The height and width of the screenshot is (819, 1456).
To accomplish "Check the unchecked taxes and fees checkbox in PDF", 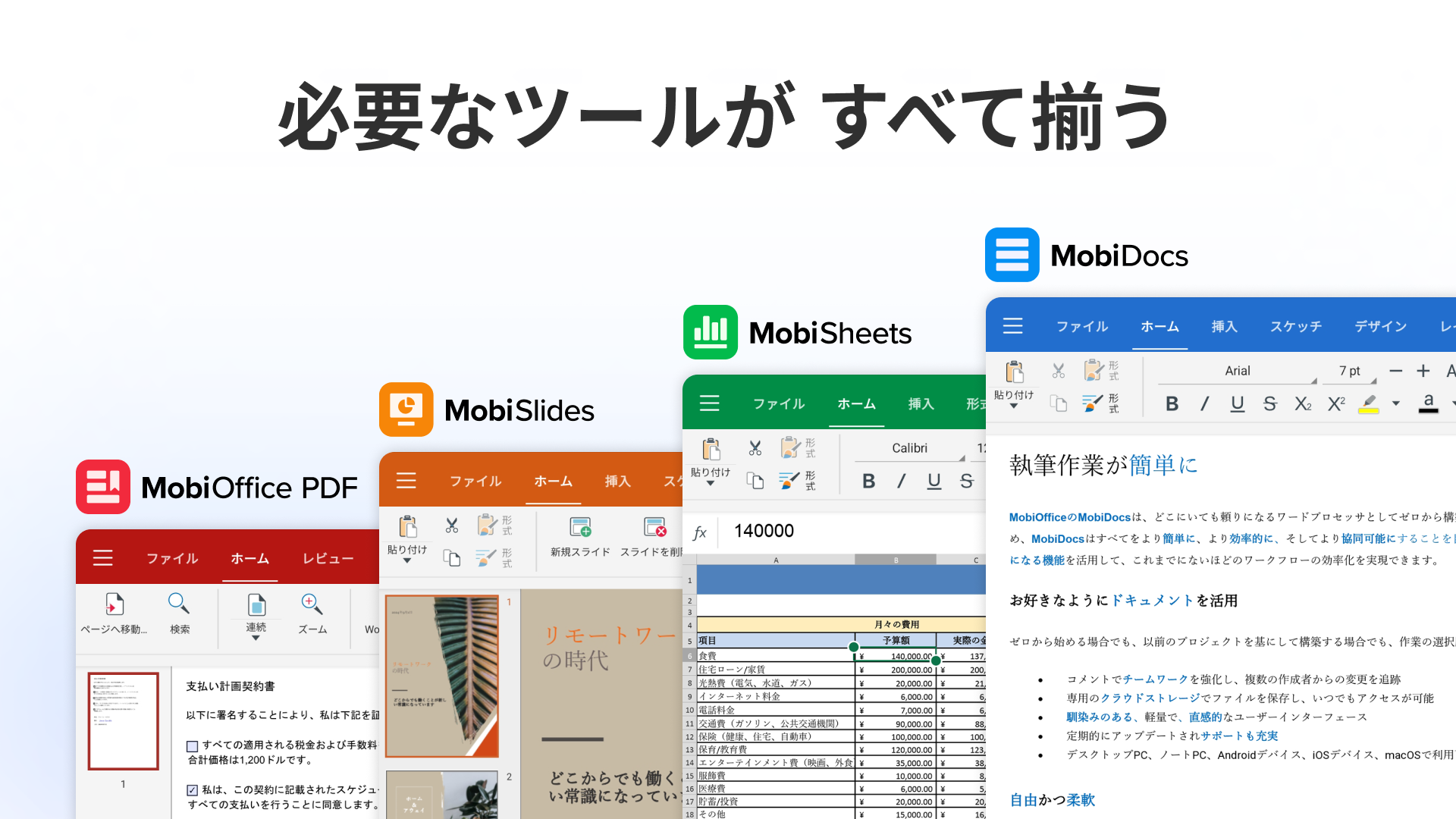I will (193, 746).
